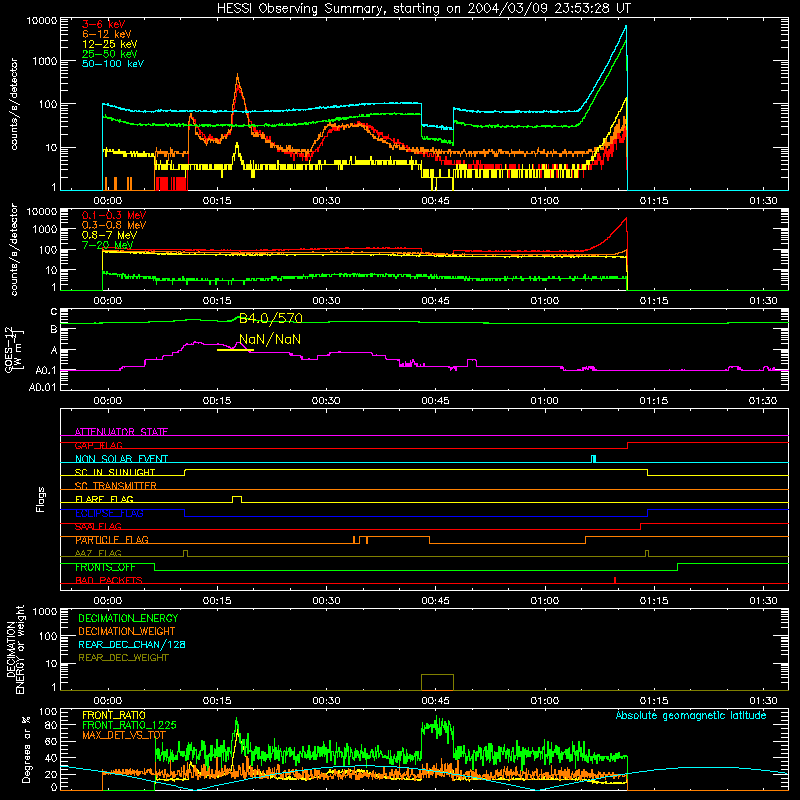Select the cyan 50-100 keV legend label

pyautogui.click(x=113, y=64)
